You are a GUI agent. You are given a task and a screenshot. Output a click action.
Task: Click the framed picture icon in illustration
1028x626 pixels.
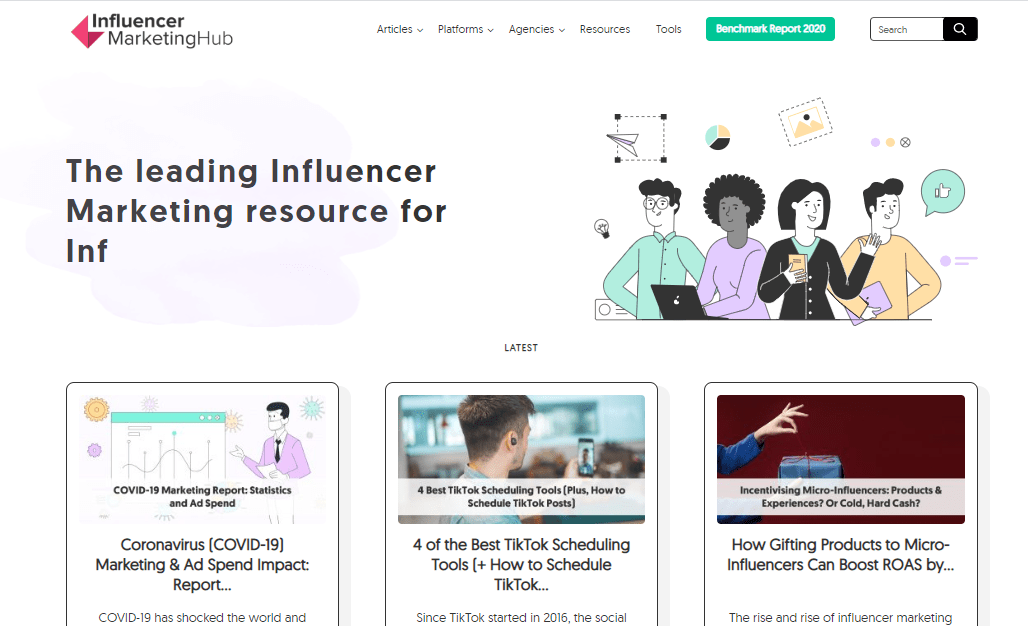[x=805, y=122]
